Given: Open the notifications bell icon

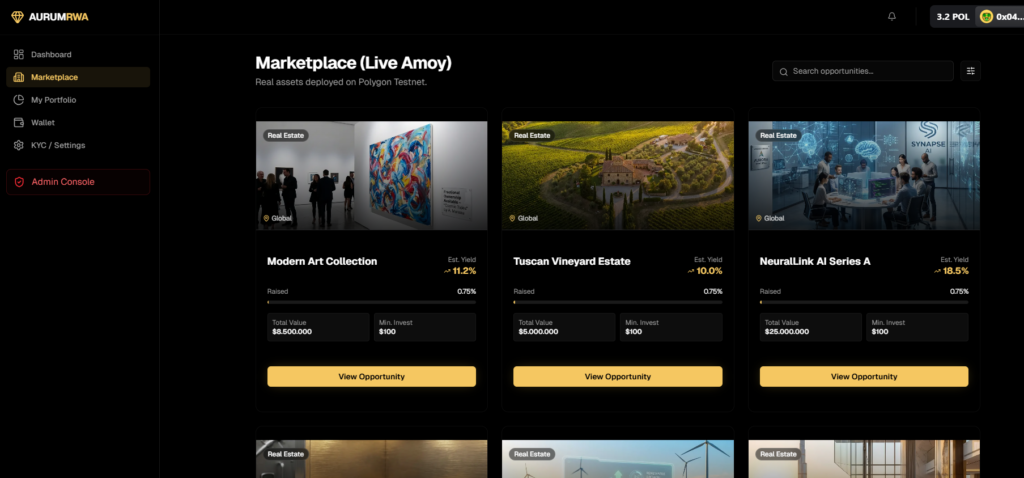Looking at the screenshot, I should click(892, 16).
